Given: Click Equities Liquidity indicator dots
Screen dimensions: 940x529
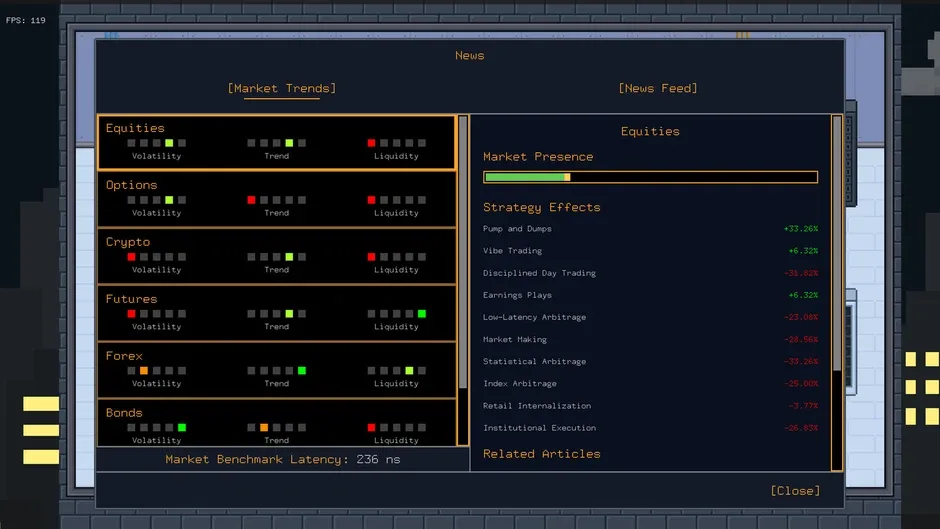Looking at the screenshot, I should click(x=396, y=143).
